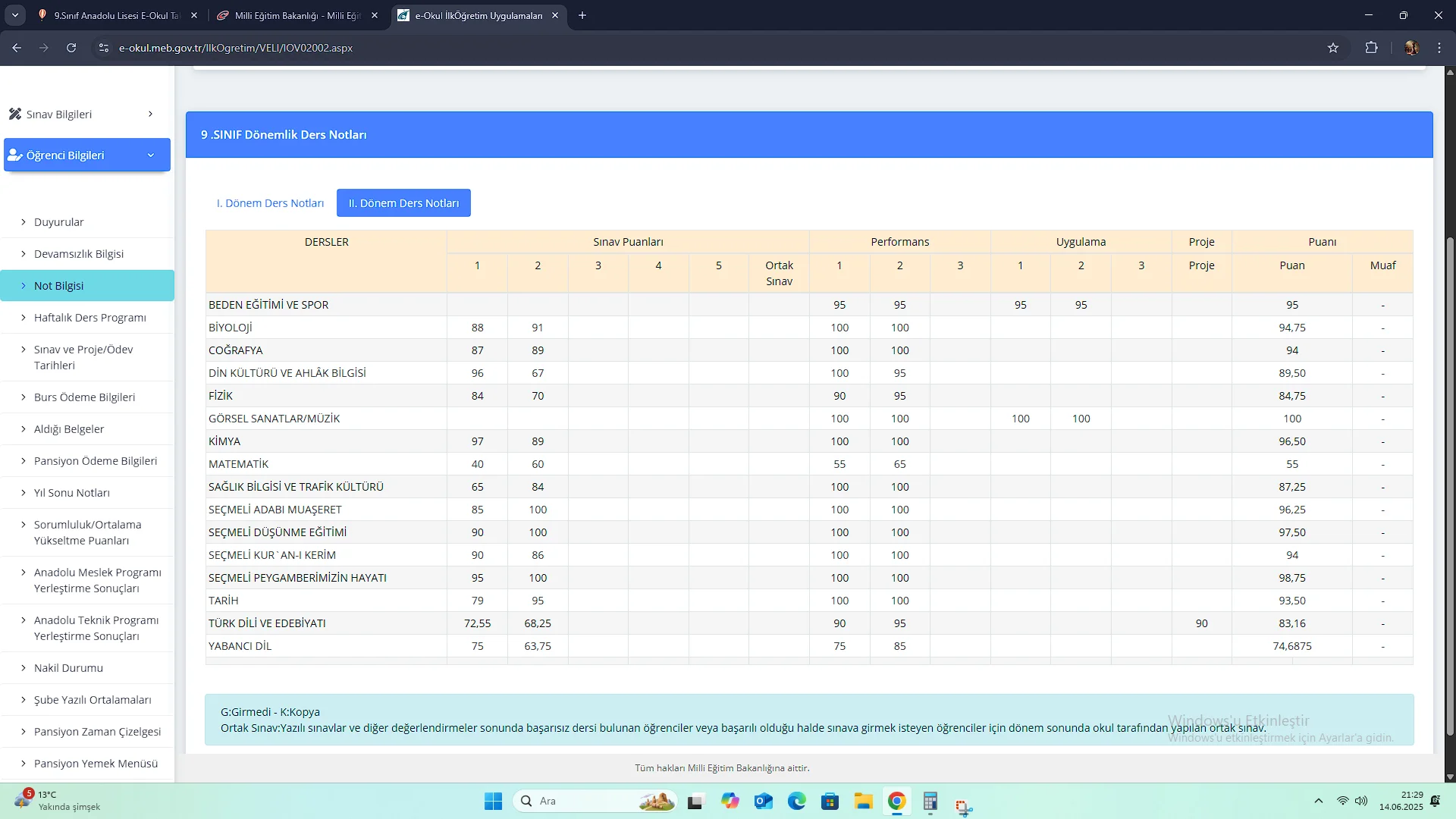The width and height of the screenshot is (1456, 819).
Task: Switch to 9.Sınıf Anadolu Lisesi browser tab
Action: pos(117,15)
